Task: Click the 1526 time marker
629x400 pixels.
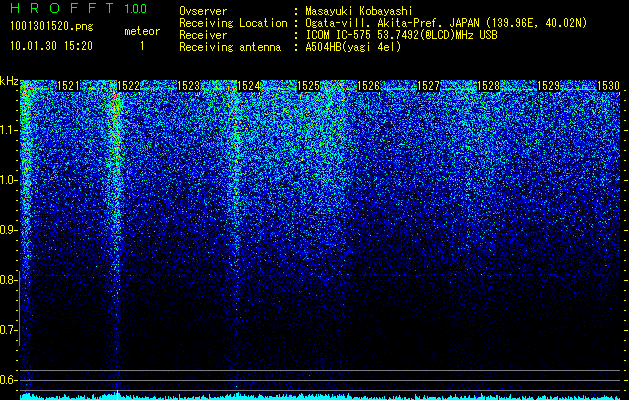Action: point(368,86)
